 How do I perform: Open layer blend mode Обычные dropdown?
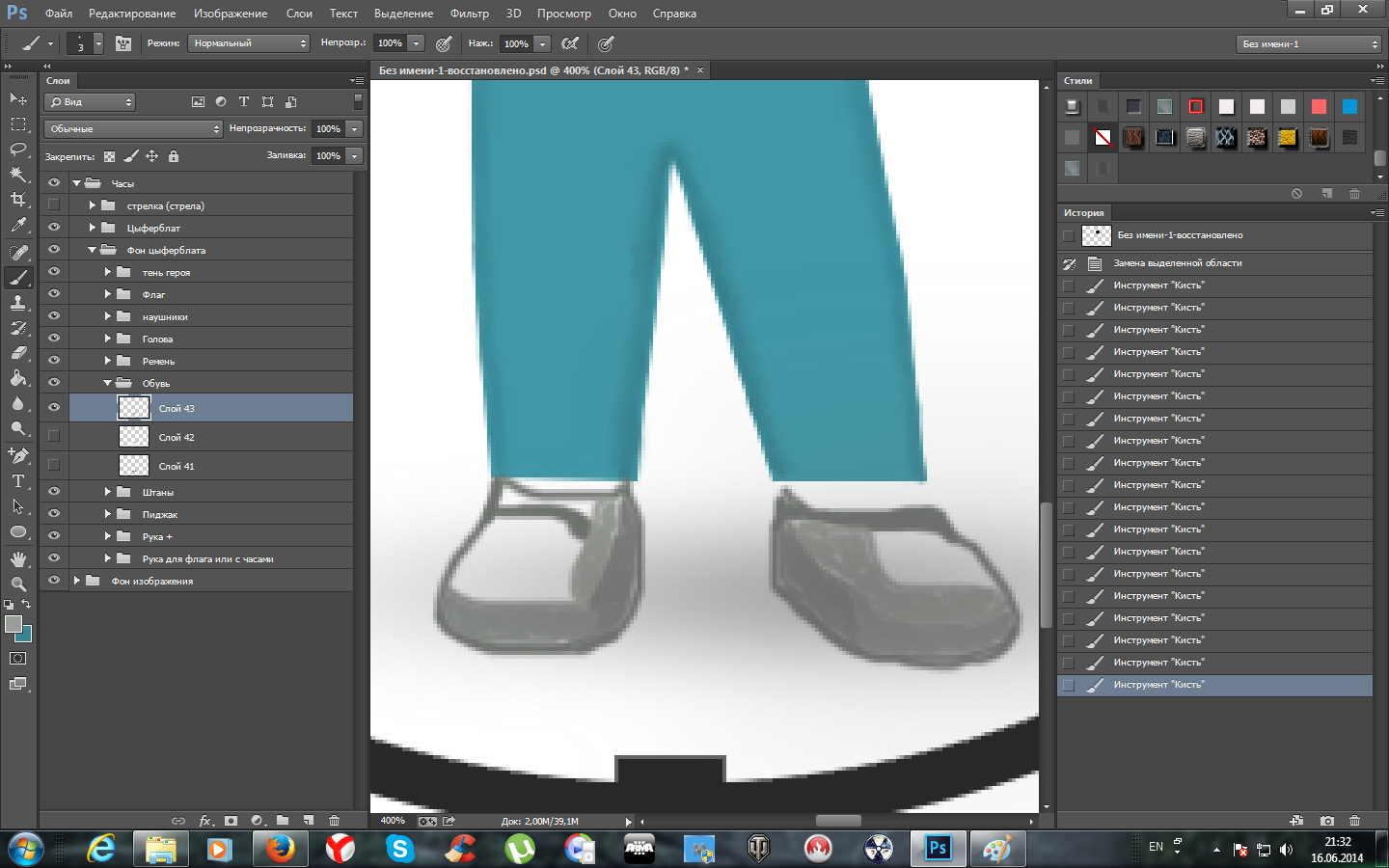point(133,128)
